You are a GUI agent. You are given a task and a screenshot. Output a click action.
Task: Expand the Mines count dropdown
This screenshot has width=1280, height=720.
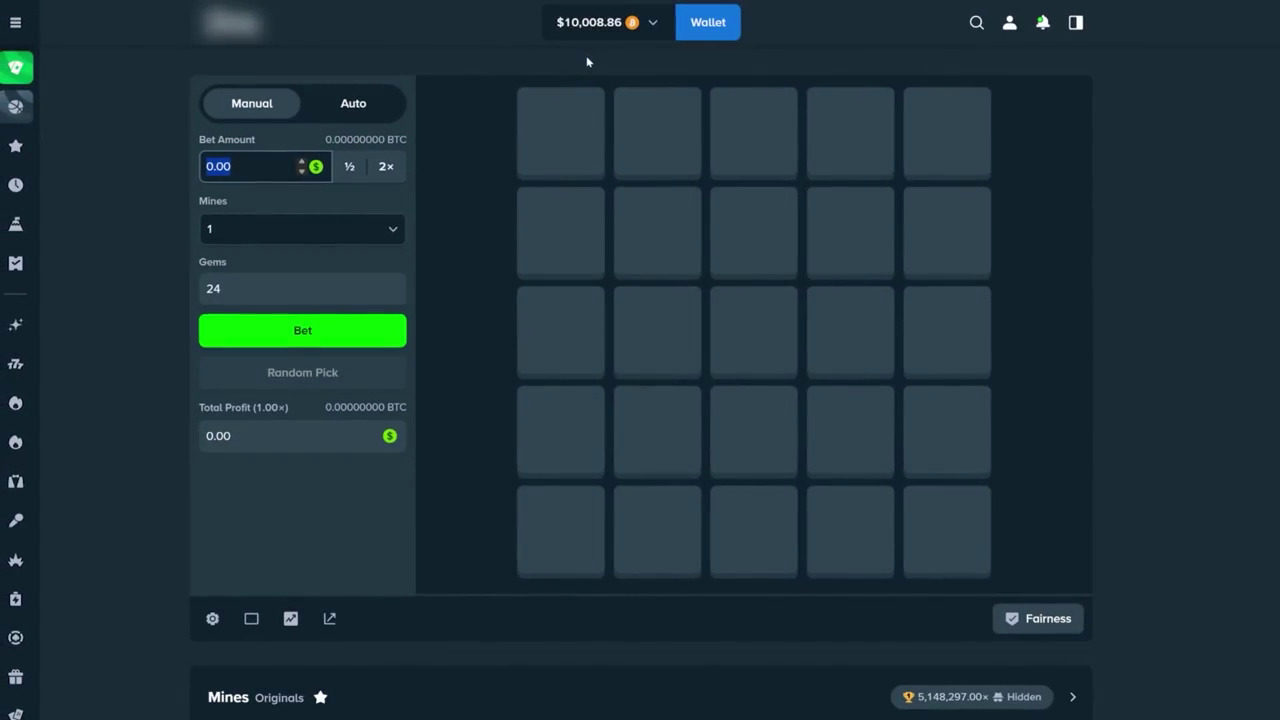click(302, 229)
